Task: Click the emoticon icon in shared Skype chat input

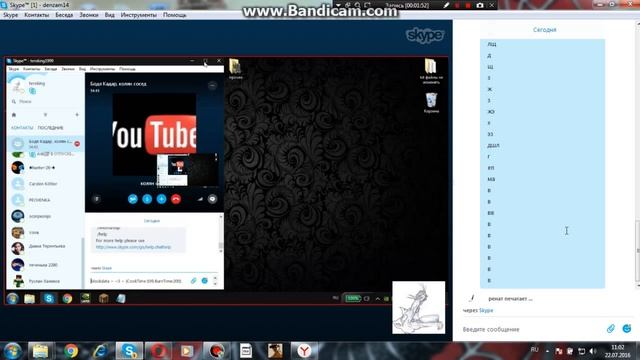Action: tap(204, 281)
